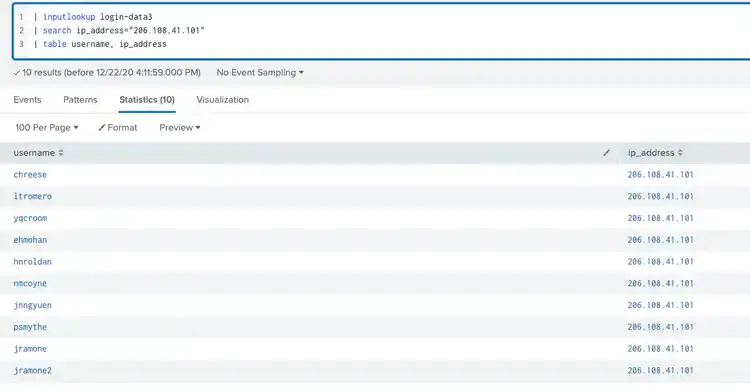
Task: Open the Events tab
Action: click(x=27, y=100)
